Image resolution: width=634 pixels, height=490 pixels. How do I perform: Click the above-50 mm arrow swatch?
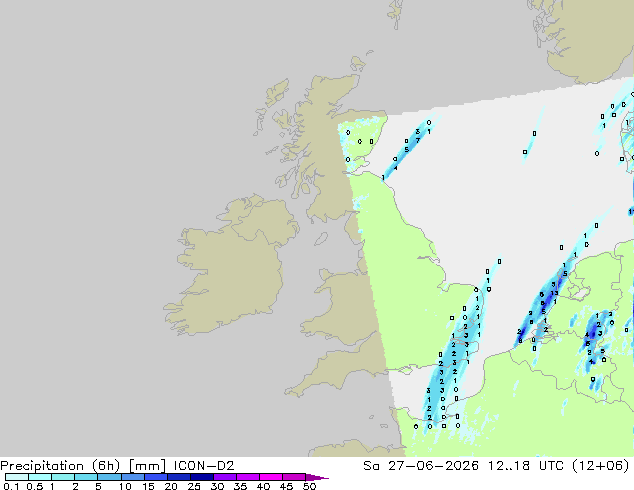(316, 477)
